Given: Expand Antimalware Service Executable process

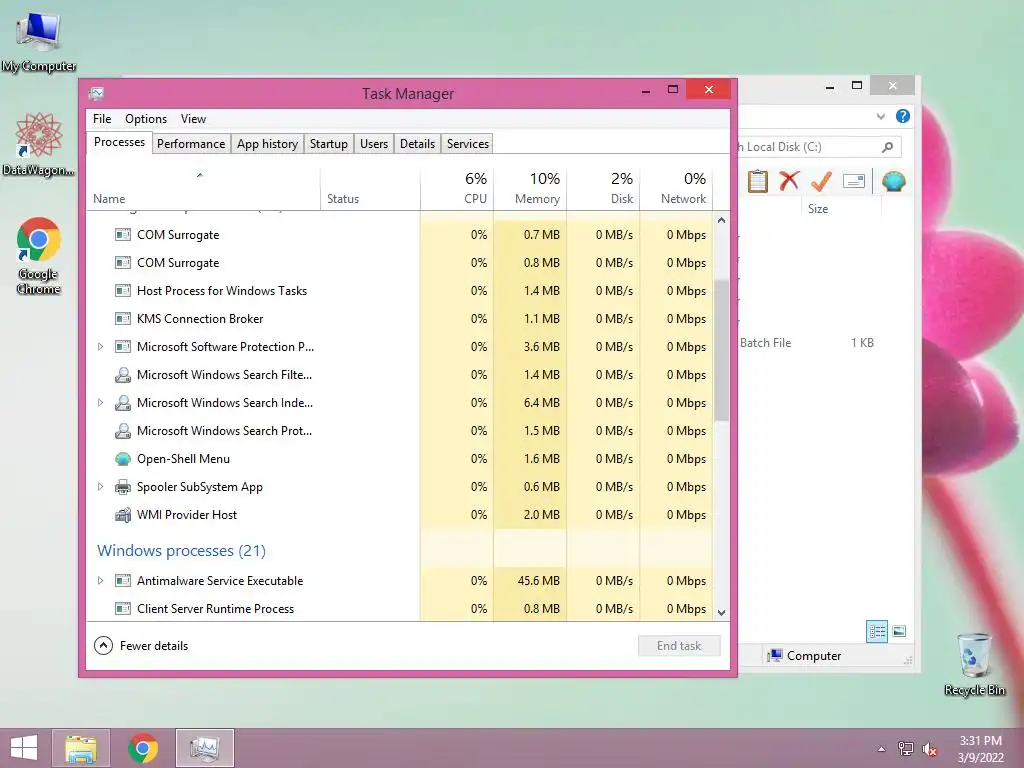Looking at the screenshot, I should 100,581.
